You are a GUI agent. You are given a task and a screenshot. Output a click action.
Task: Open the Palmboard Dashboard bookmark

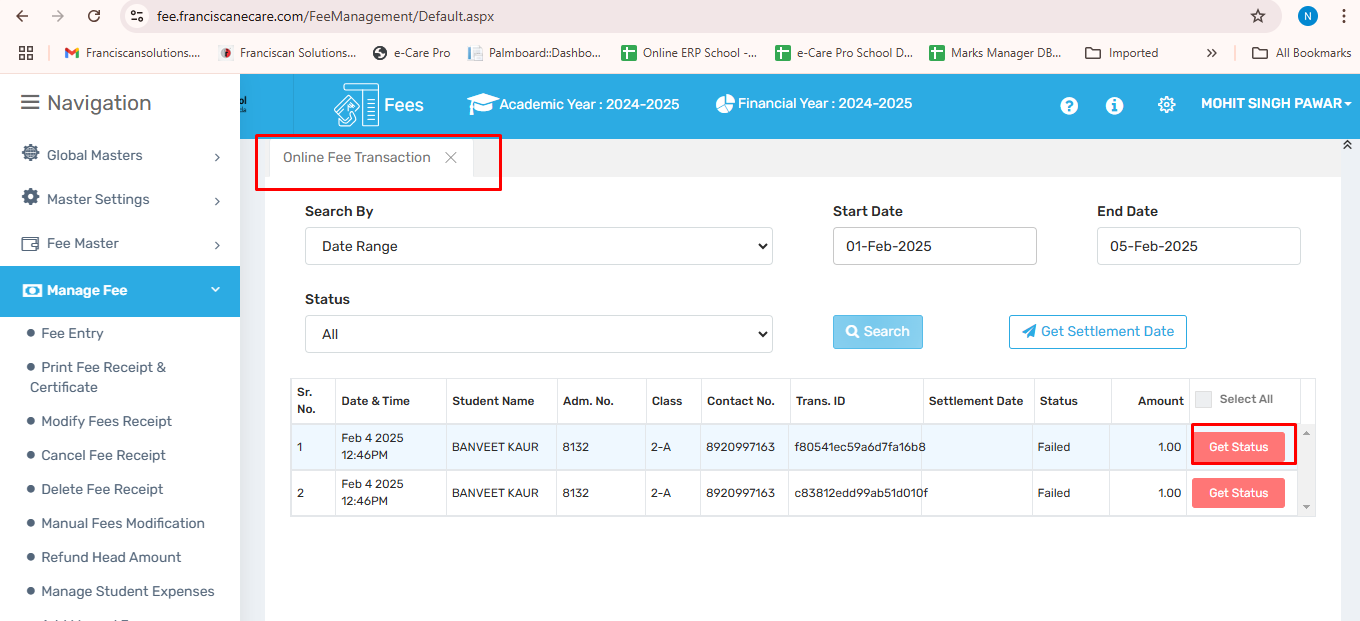[x=535, y=53]
